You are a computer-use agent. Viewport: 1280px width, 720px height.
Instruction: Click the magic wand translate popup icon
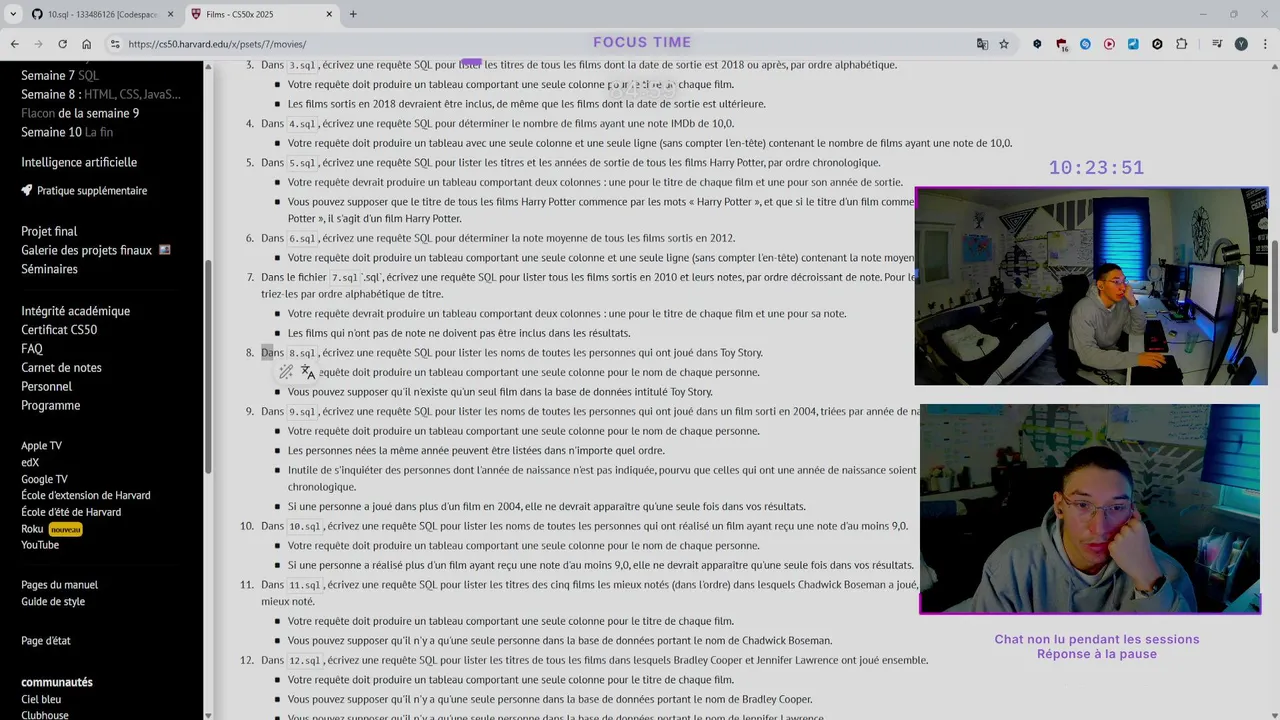(x=286, y=372)
